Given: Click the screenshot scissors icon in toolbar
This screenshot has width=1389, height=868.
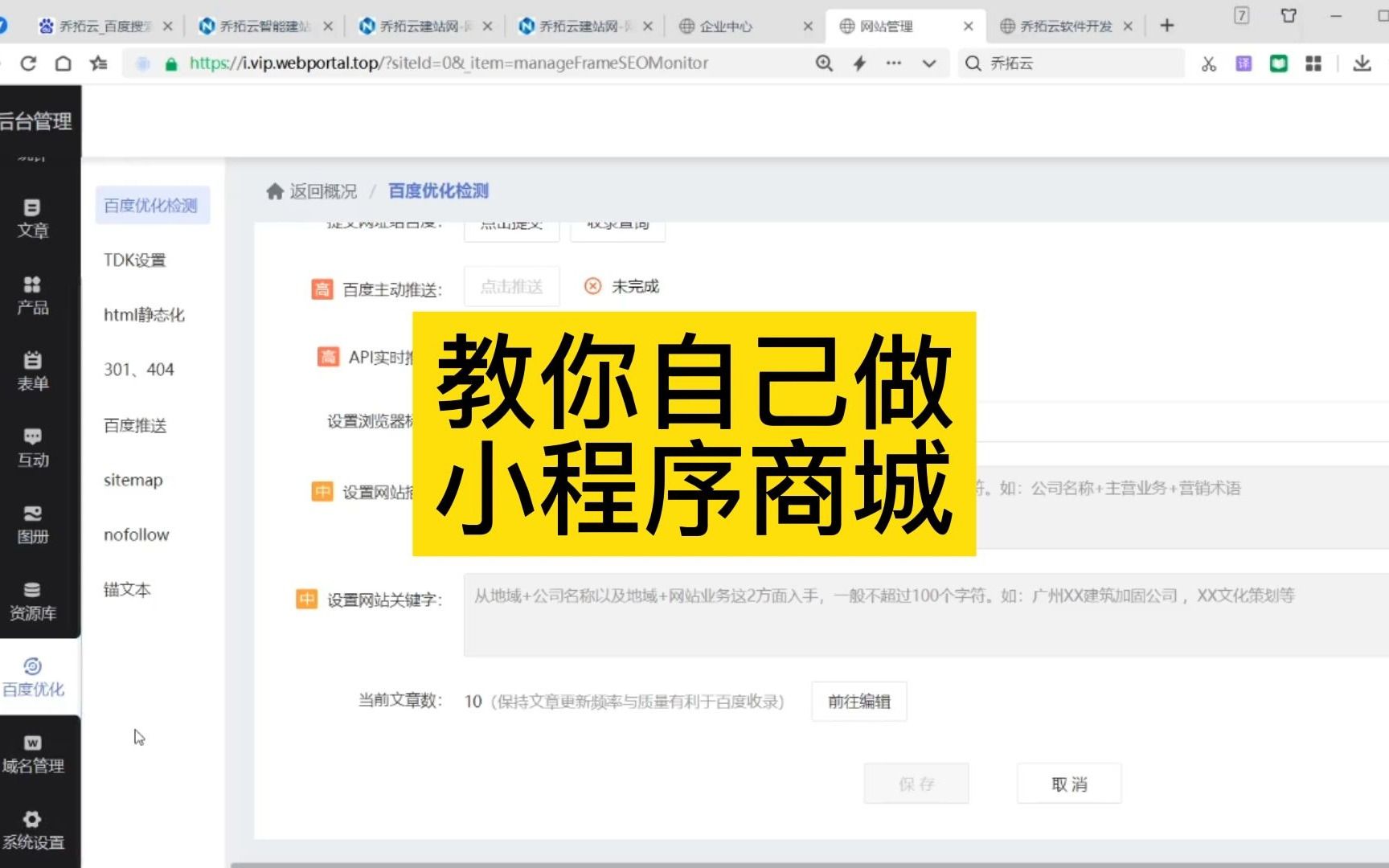Looking at the screenshot, I should point(1208,63).
